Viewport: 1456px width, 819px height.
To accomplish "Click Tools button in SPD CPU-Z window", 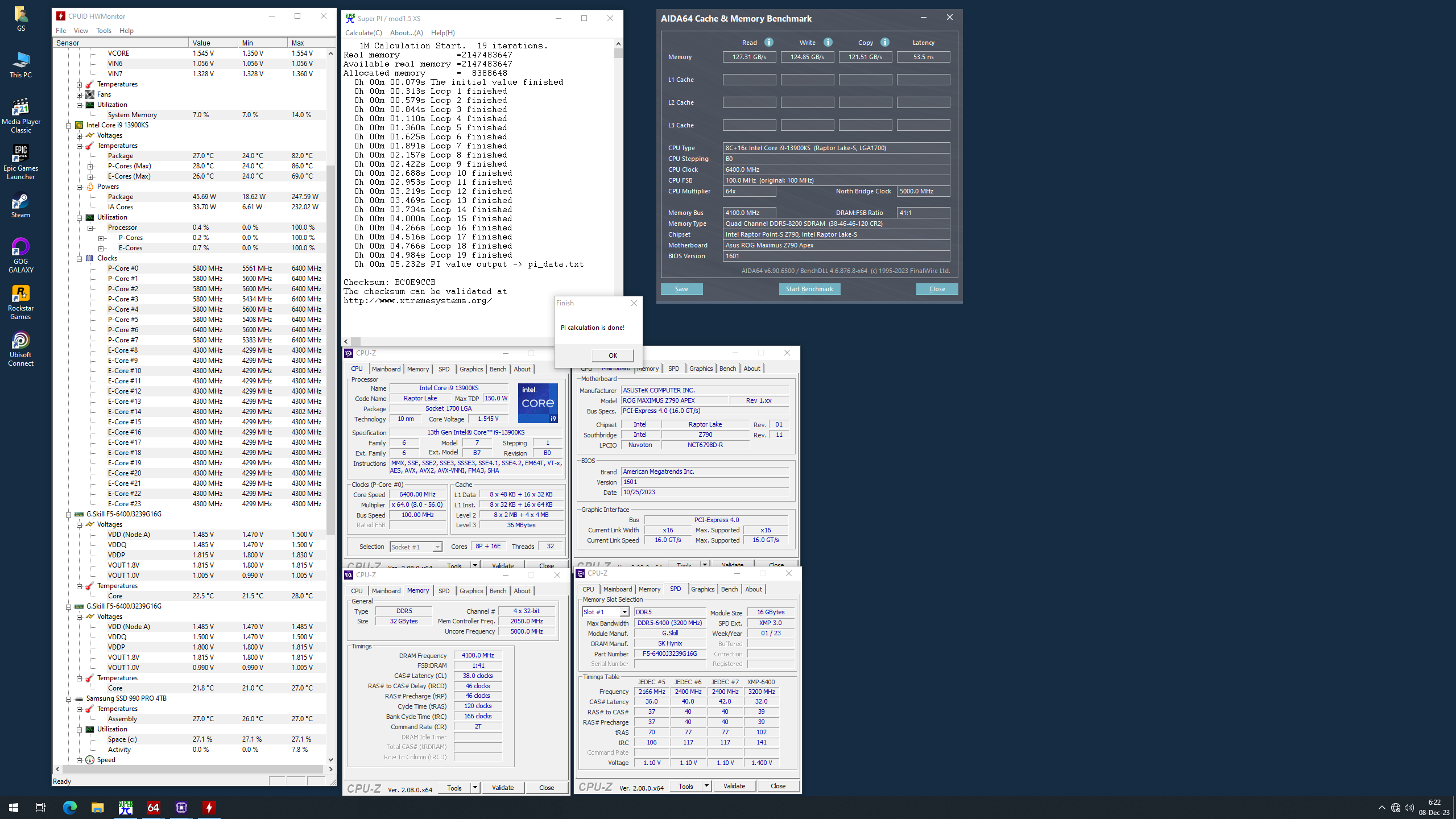I will [686, 786].
